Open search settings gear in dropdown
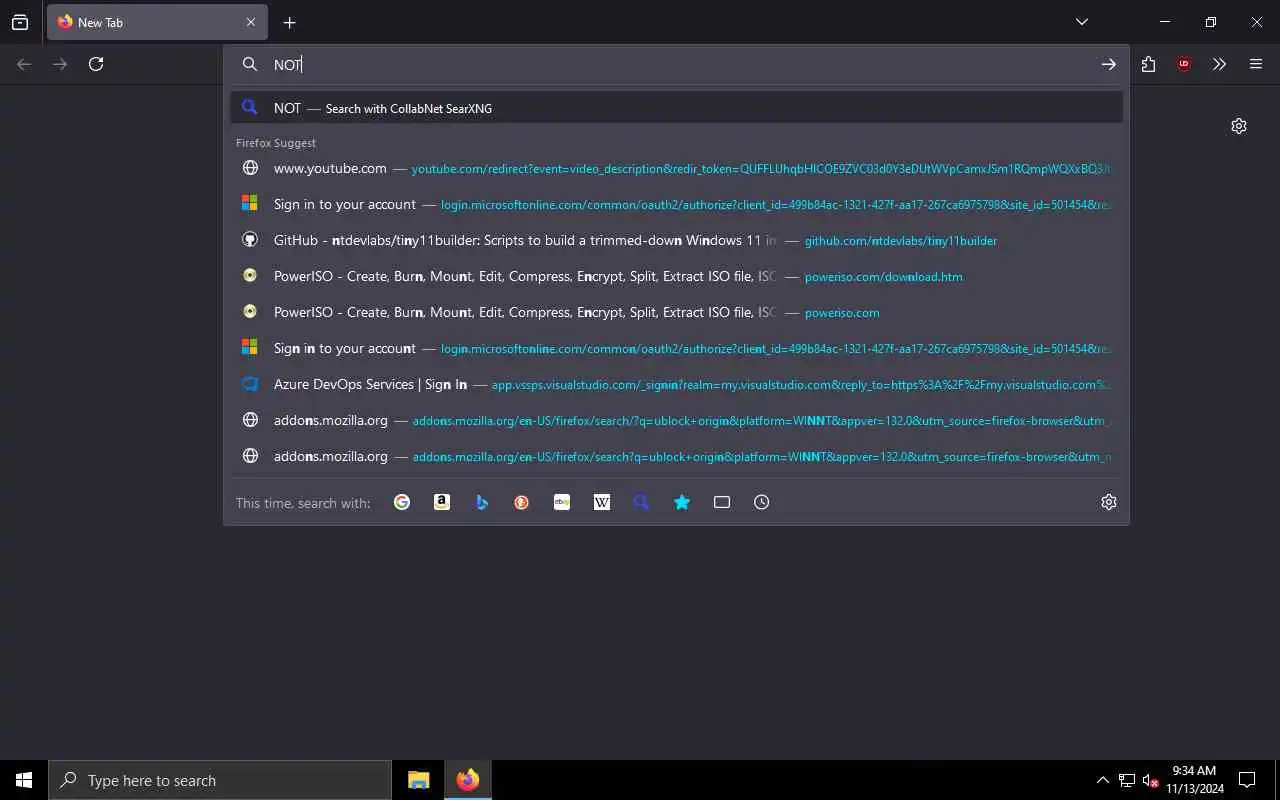 pyautogui.click(x=1109, y=503)
